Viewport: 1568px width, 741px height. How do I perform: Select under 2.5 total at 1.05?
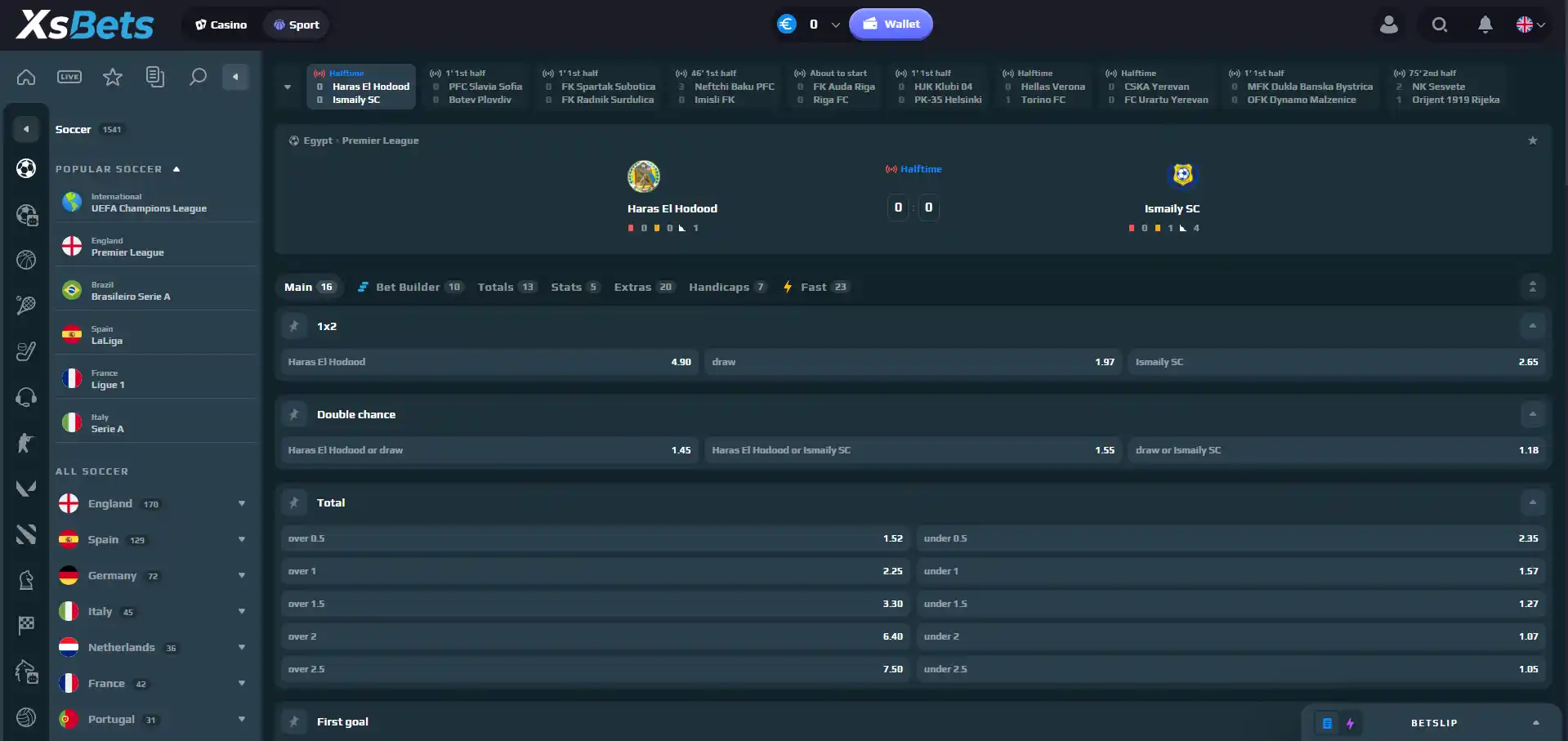(x=1231, y=669)
